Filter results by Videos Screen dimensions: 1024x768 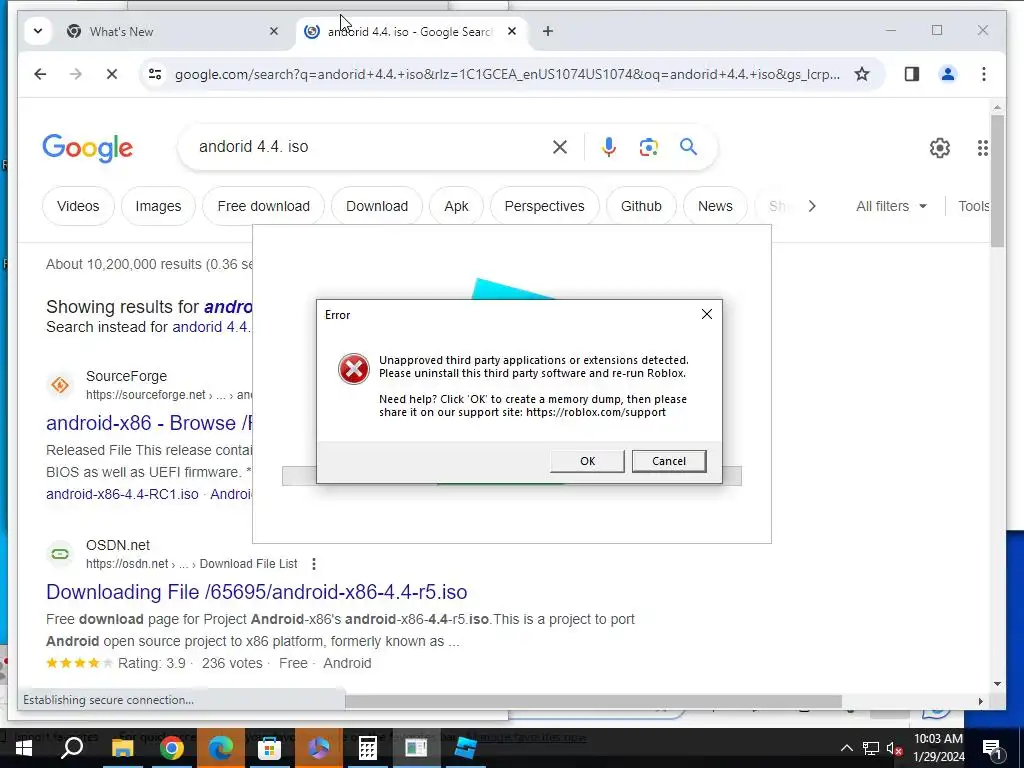tap(78, 206)
